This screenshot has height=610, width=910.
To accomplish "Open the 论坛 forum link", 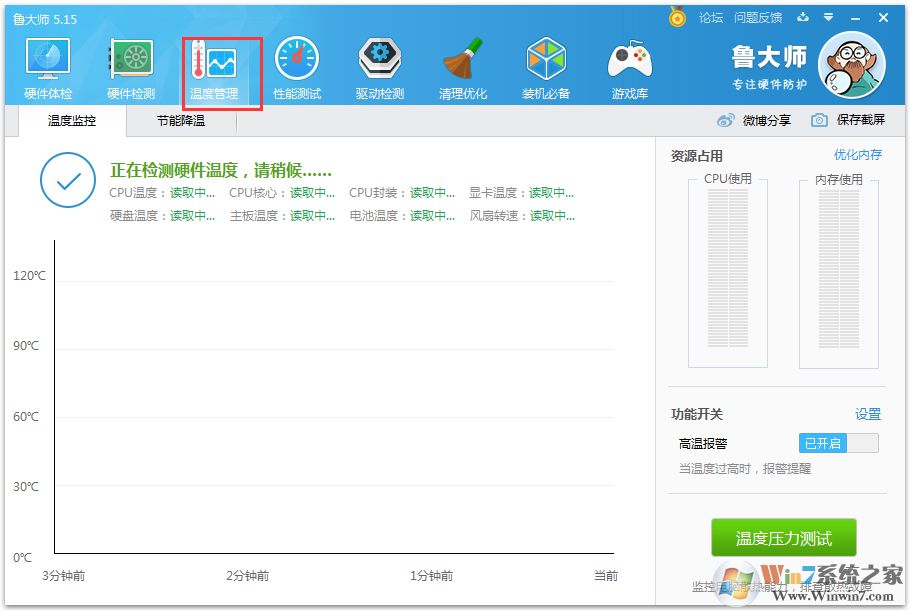I will (711, 18).
